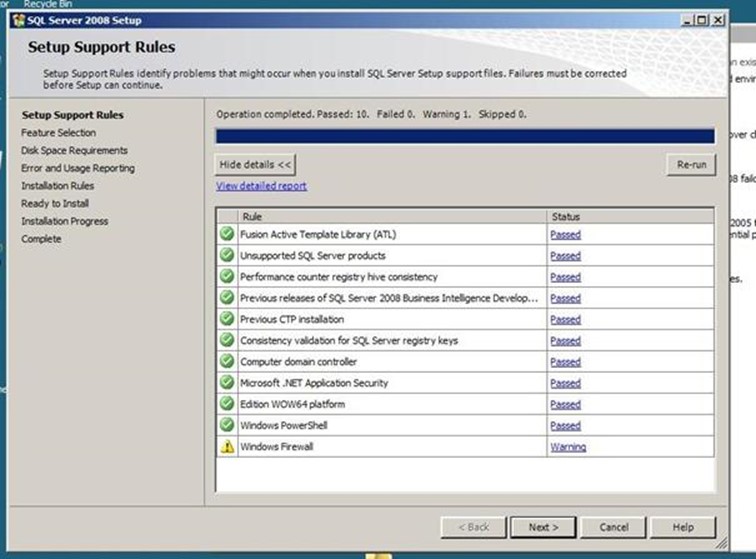
Task: Open Passed status for Previous CTP installation
Action: point(566,320)
